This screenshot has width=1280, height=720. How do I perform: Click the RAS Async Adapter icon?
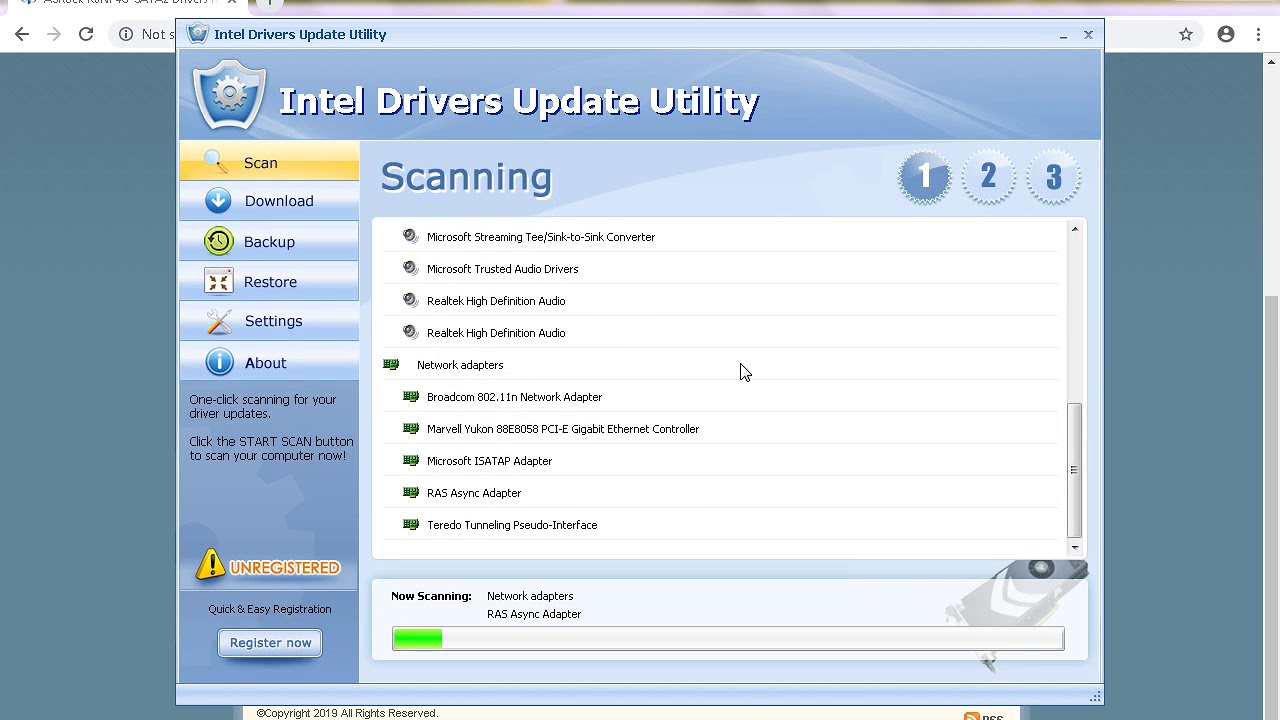(x=410, y=492)
